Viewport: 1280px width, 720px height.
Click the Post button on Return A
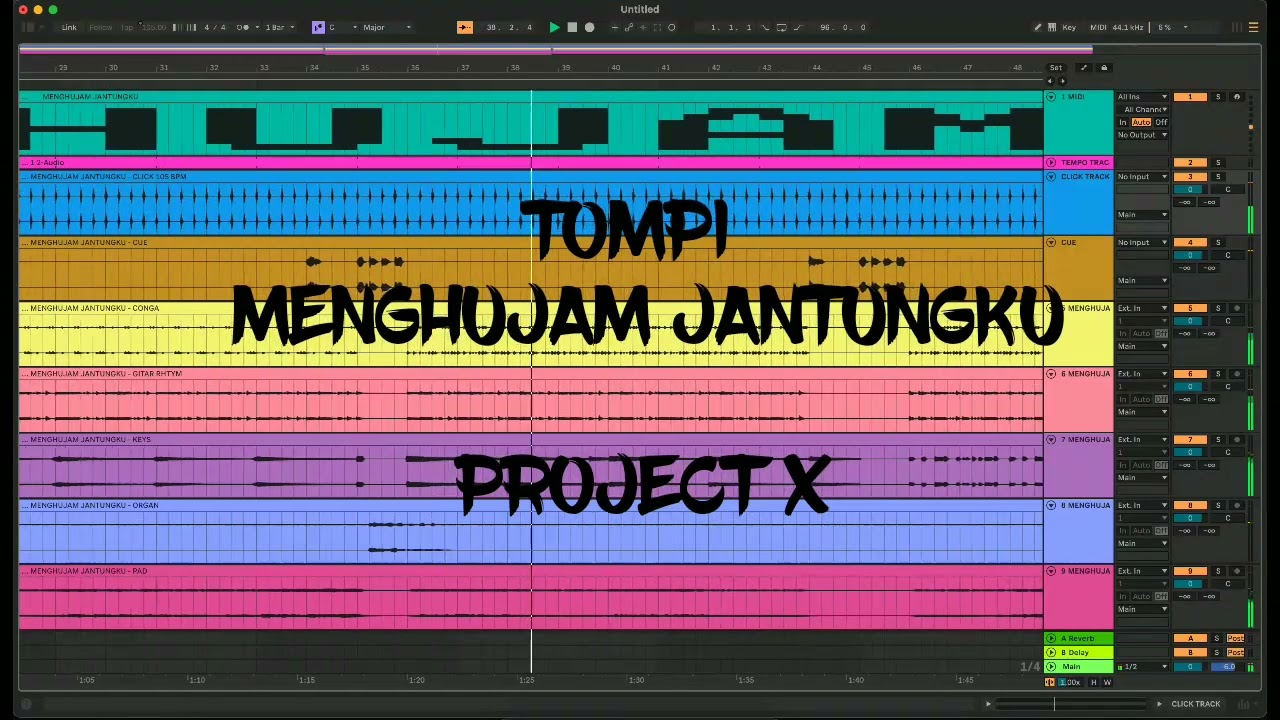tap(1235, 638)
